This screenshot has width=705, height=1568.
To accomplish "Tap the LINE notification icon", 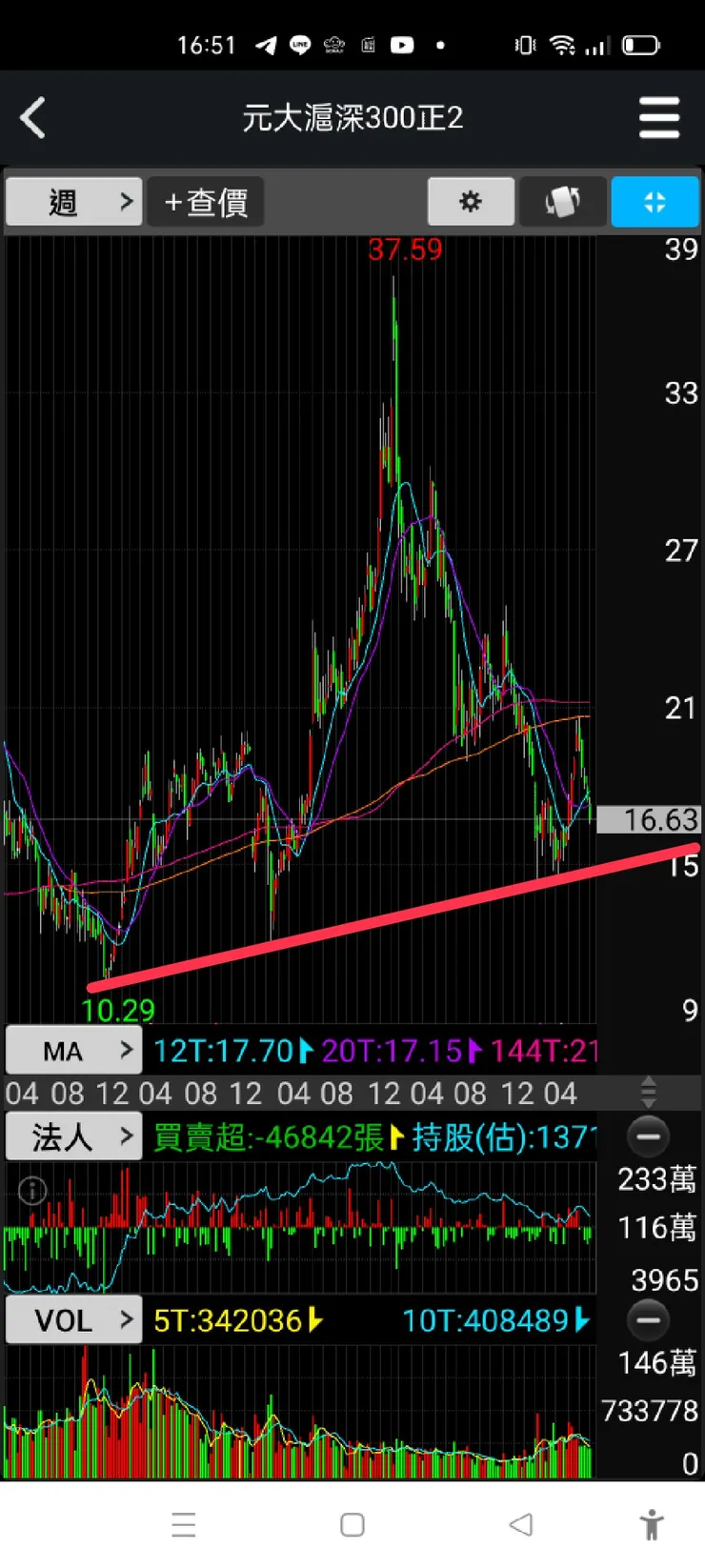I will click(x=300, y=45).
